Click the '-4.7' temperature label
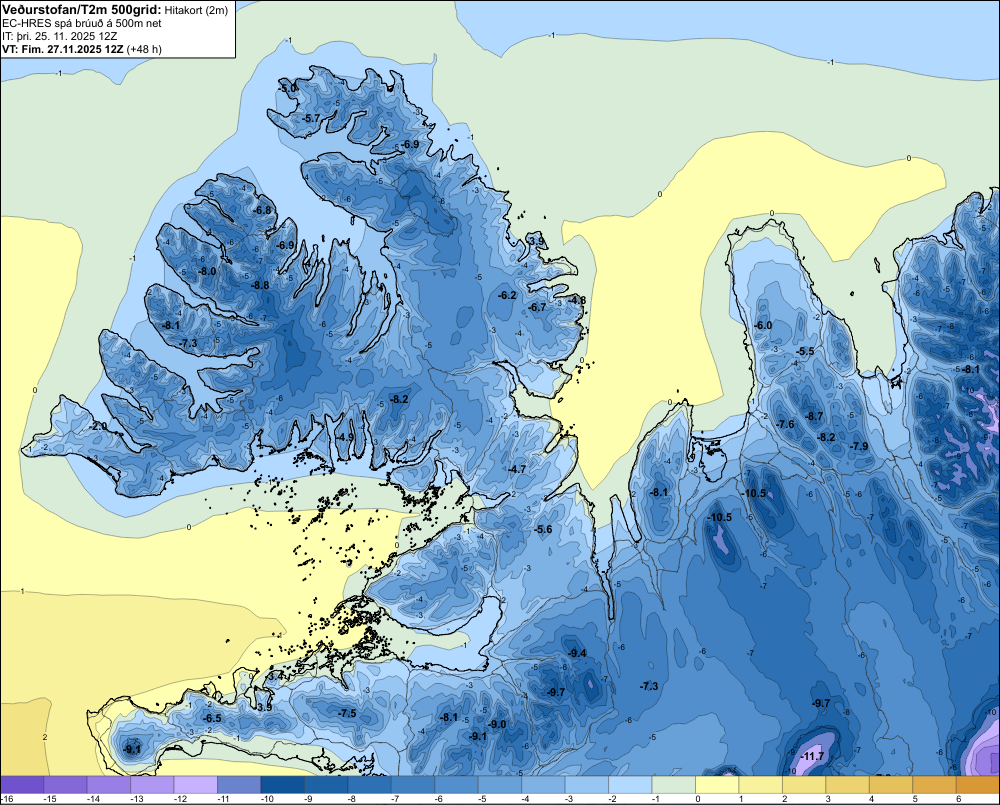This screenshot has height=805, width=1000. (x=517, y=469)
